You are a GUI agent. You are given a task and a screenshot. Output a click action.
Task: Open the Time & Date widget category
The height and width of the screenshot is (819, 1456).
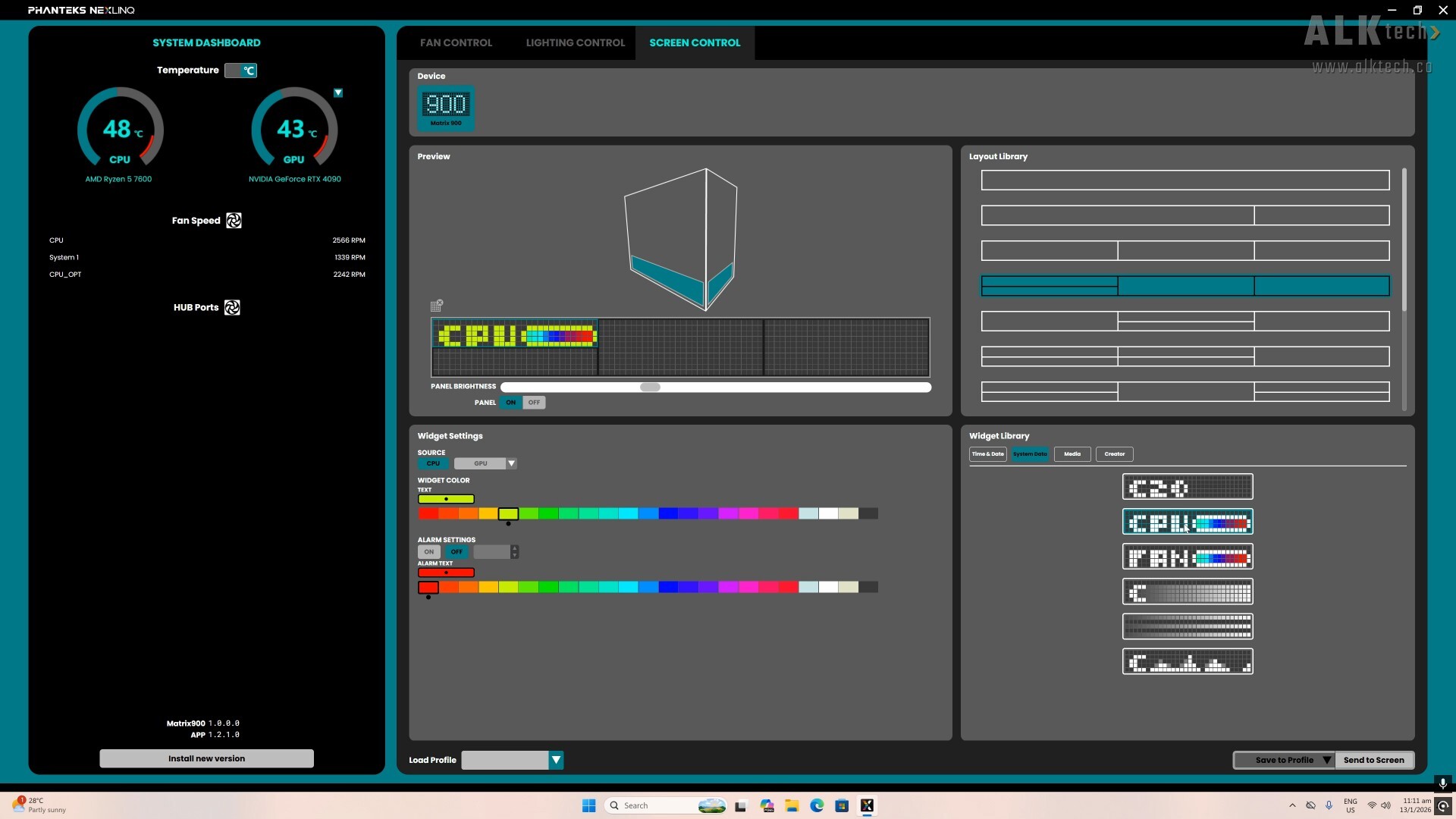(x=987, y=453)
